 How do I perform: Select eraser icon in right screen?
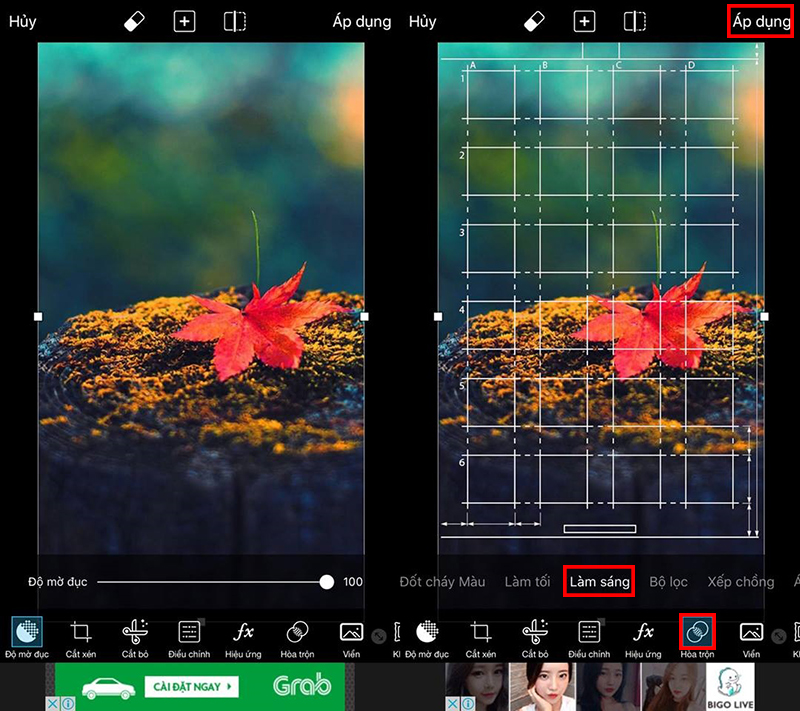(x=534, y=22)
